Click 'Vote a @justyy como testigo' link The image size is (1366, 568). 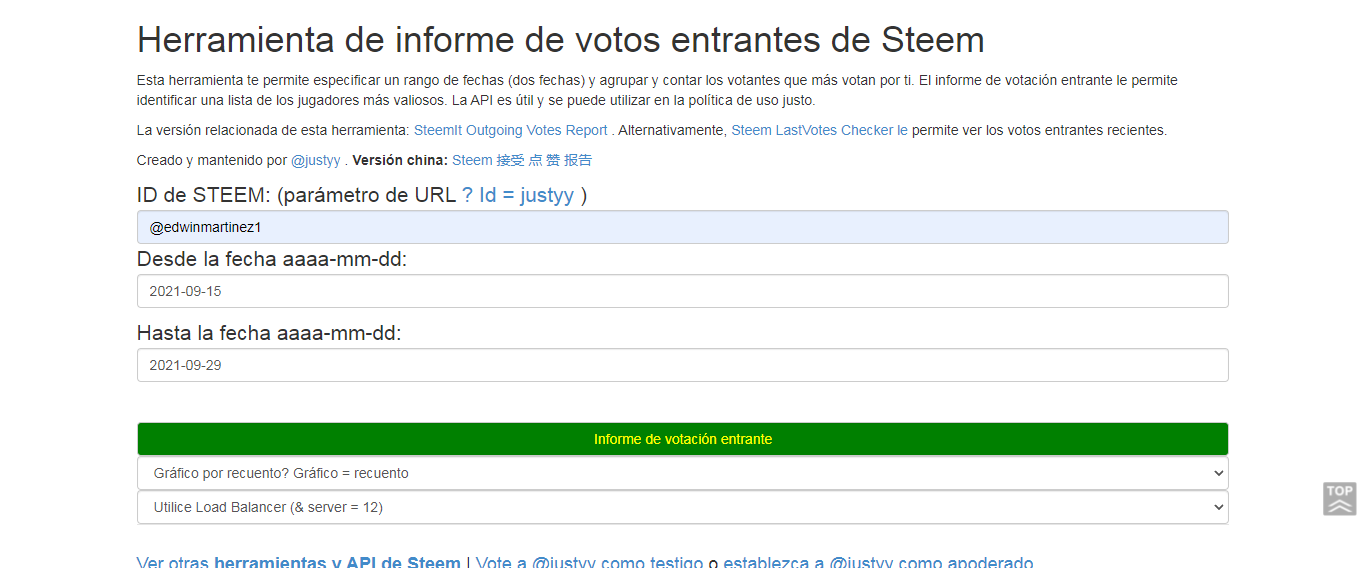click(589, 563)
